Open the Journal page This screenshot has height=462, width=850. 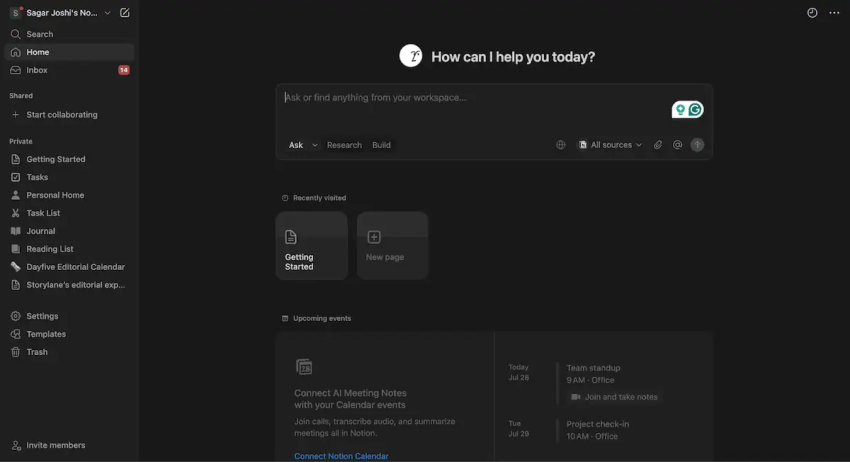69,230
